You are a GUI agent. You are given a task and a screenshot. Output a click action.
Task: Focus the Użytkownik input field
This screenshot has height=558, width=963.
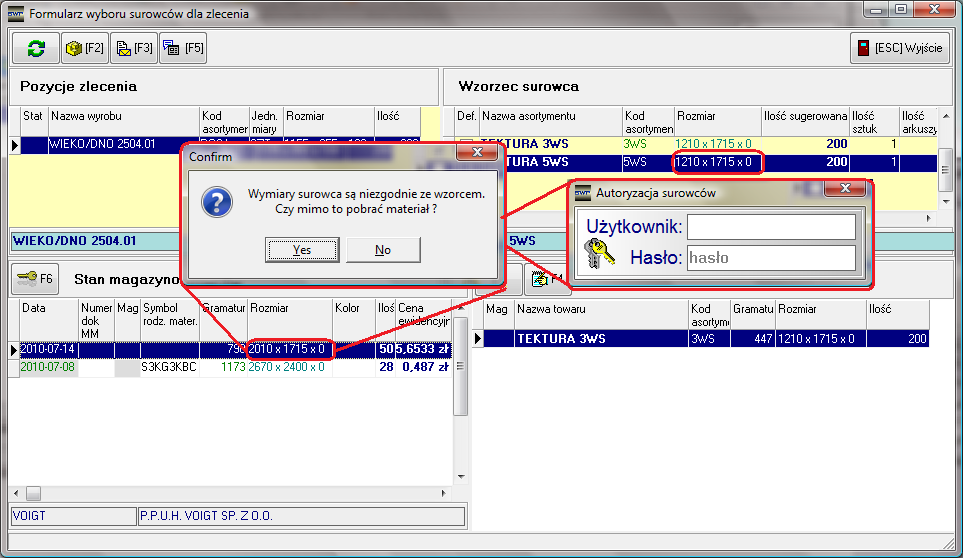pyautogui.click(x=771, y=227)
